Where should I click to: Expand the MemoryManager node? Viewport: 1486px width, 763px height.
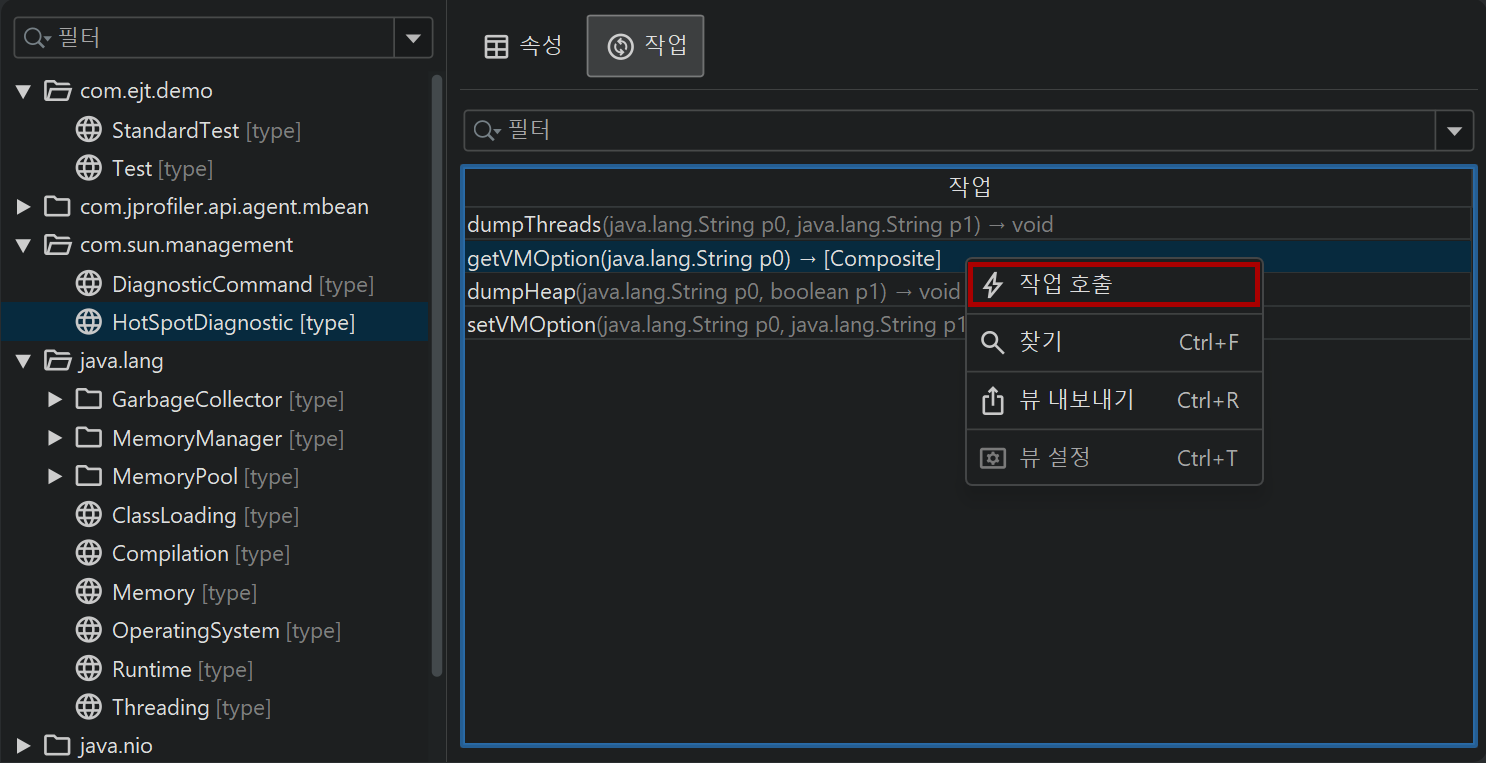coord(56,438)
